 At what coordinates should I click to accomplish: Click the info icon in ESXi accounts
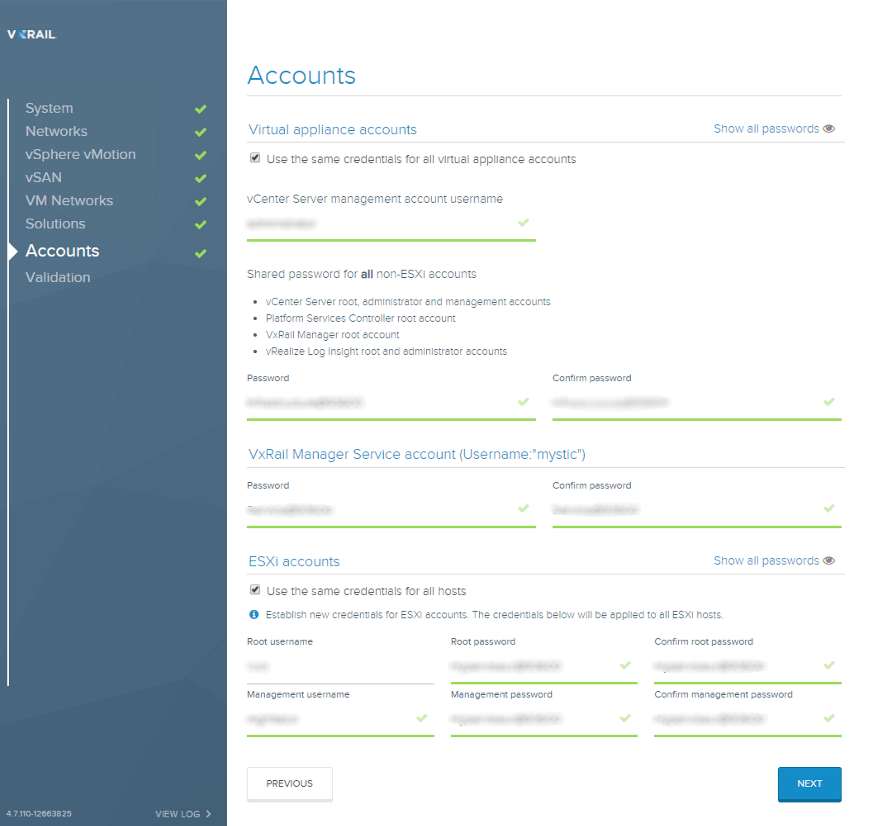254,614
